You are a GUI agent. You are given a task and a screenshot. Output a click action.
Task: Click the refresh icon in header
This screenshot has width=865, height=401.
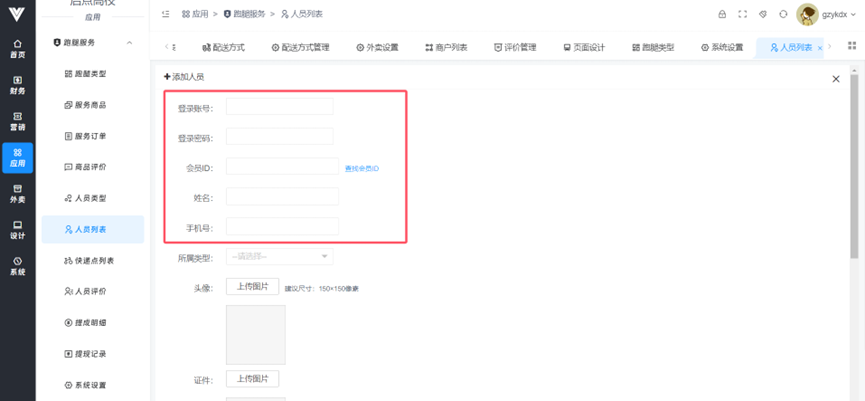click(x=783, y=14)
